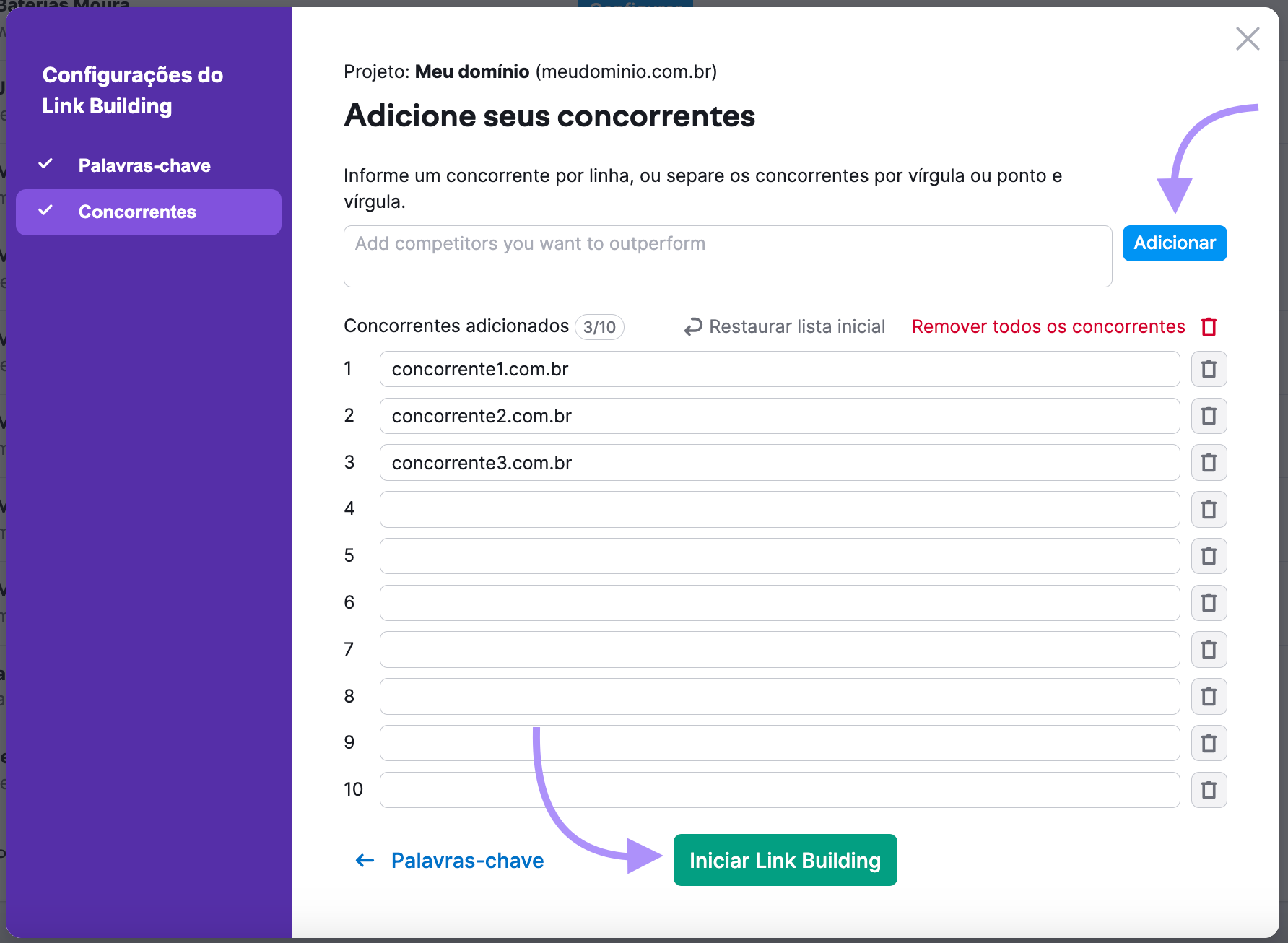Click trash icon for row 5
Image resolution: width=1288 pixels, height=943 pixels.
1209,556
